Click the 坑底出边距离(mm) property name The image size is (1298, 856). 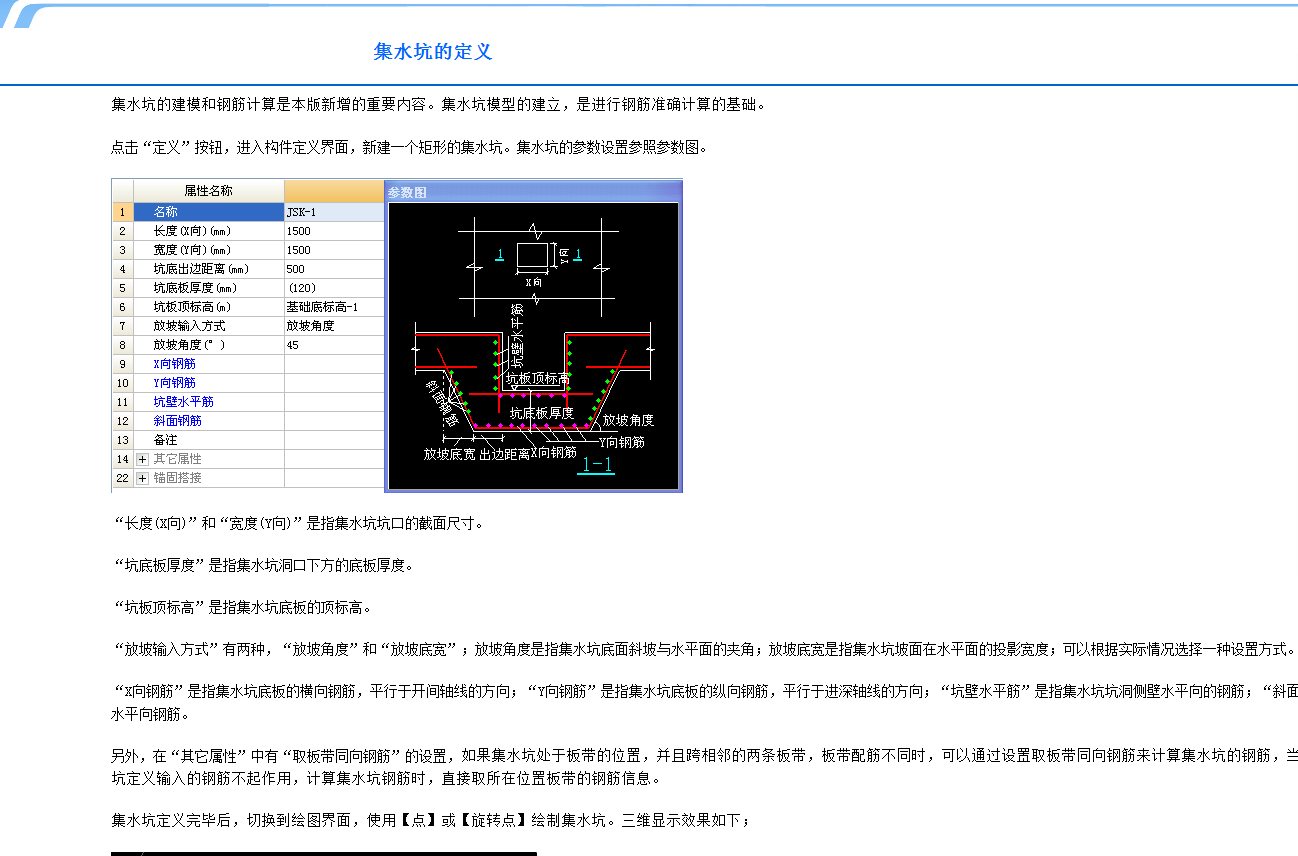click(x=201, y=269)
